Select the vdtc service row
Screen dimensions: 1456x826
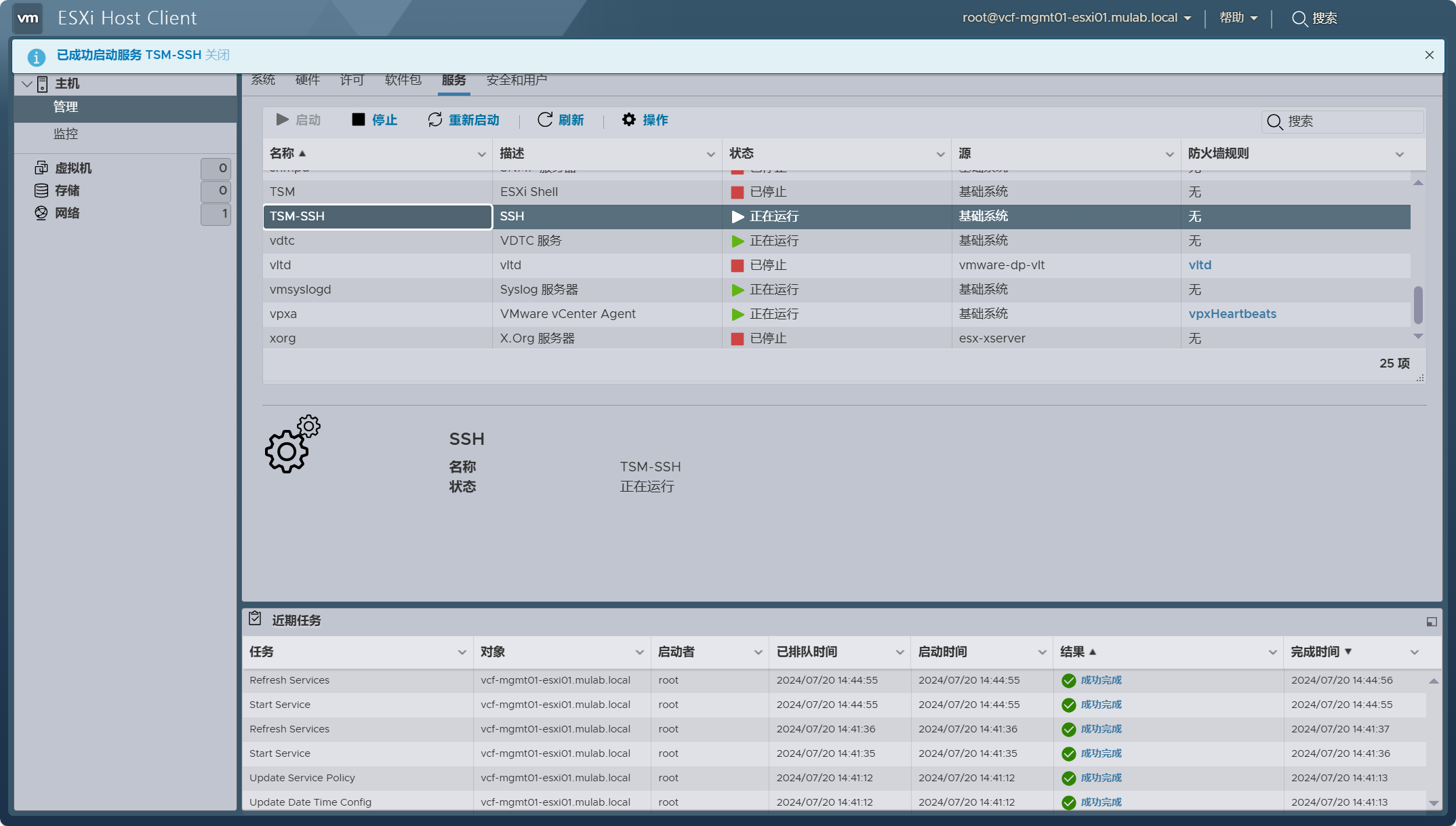point(836,241)
